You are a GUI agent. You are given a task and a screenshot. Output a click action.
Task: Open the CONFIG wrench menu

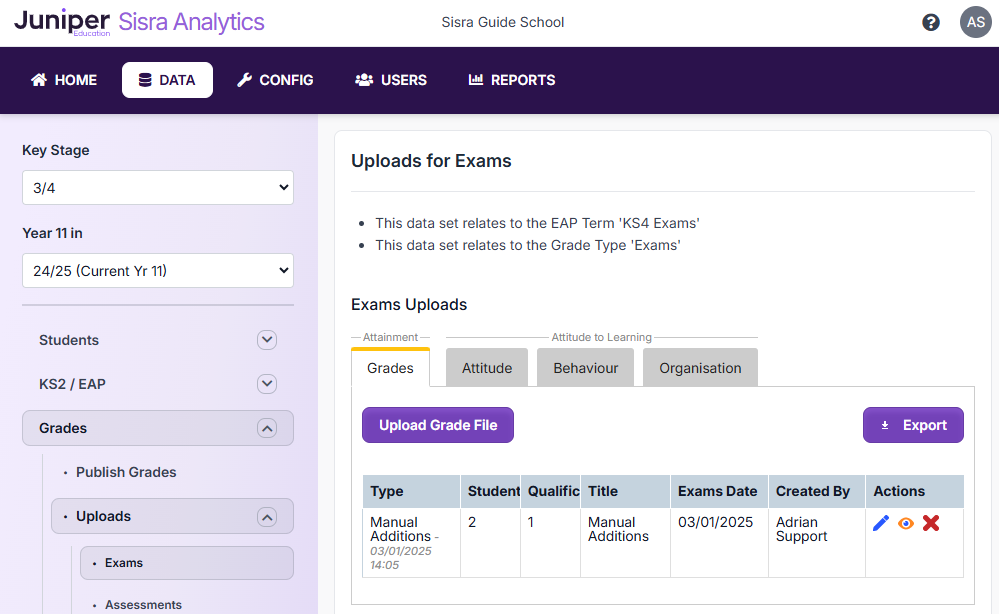click(x=275, y=80)
